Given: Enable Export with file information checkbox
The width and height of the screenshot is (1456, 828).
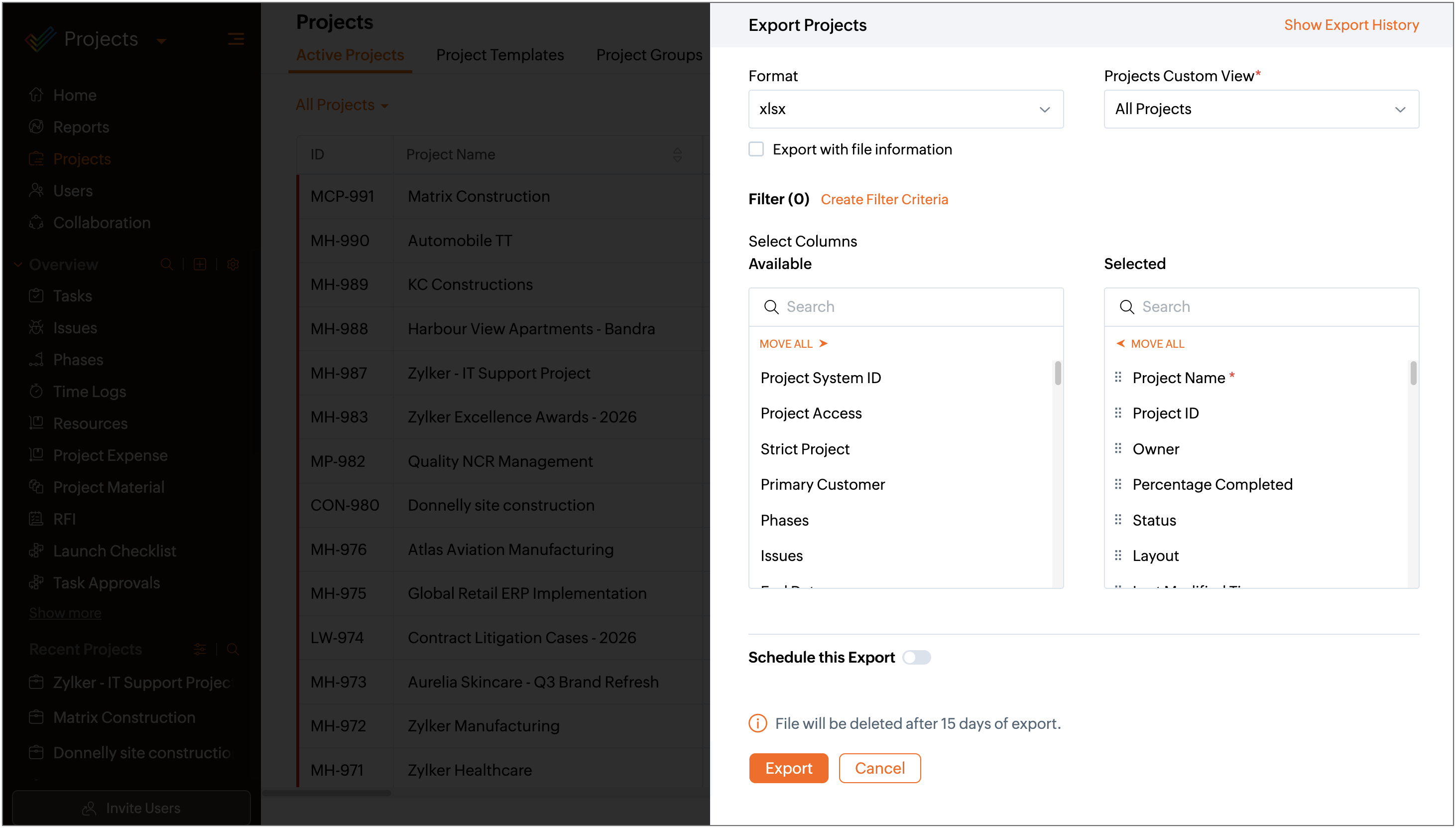Looking at the screenshot, I should click(756, 149).
